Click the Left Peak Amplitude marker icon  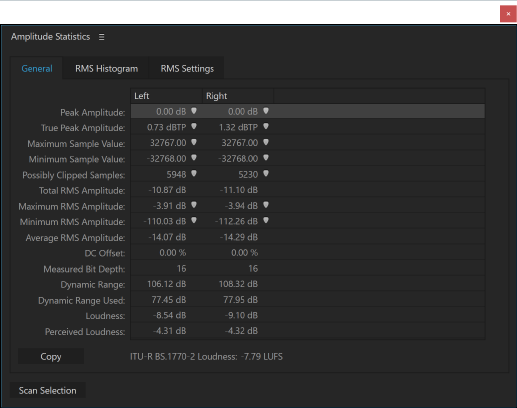[194, 111]
